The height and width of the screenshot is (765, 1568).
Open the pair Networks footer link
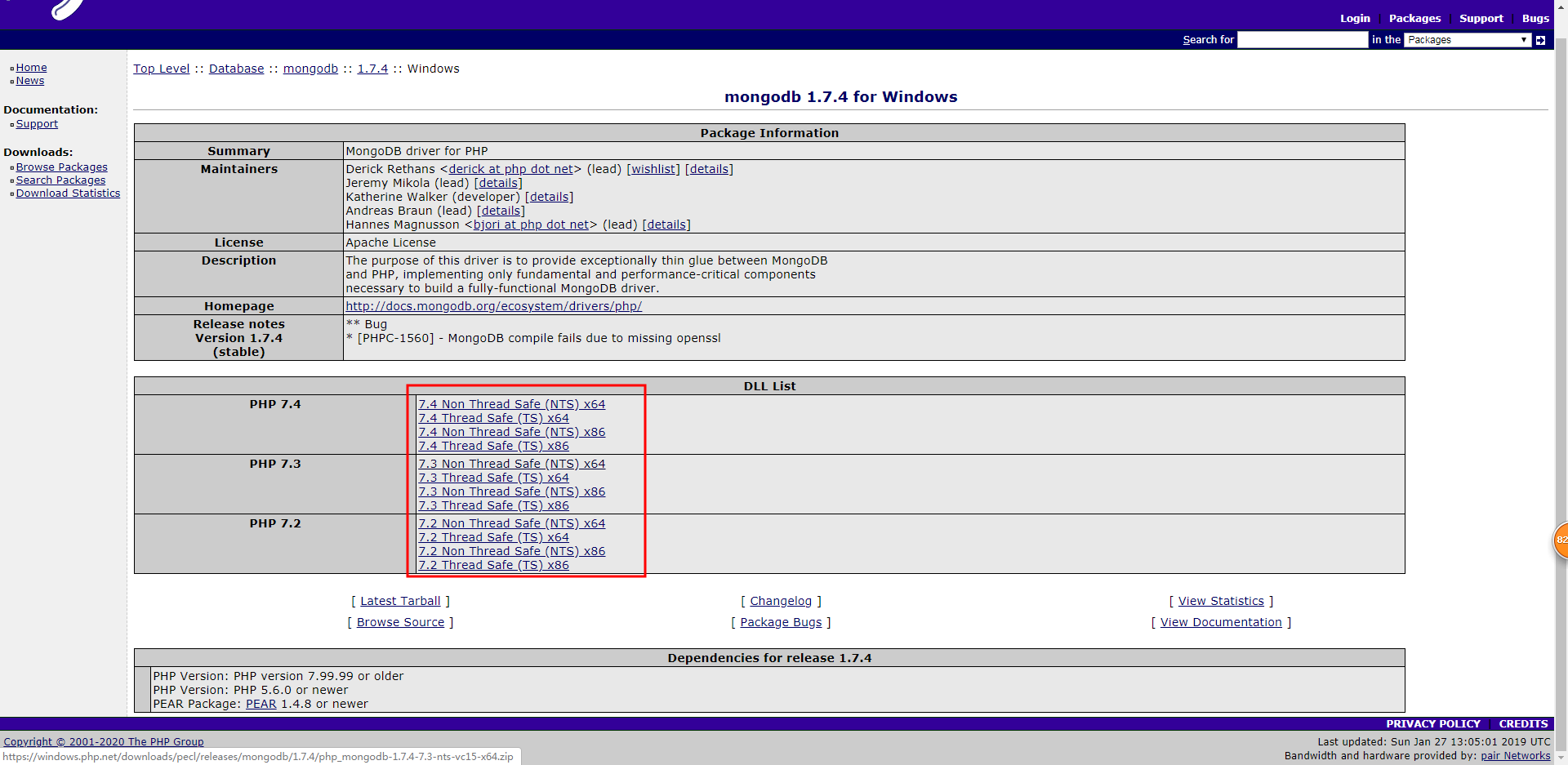tap(1516, 756)
